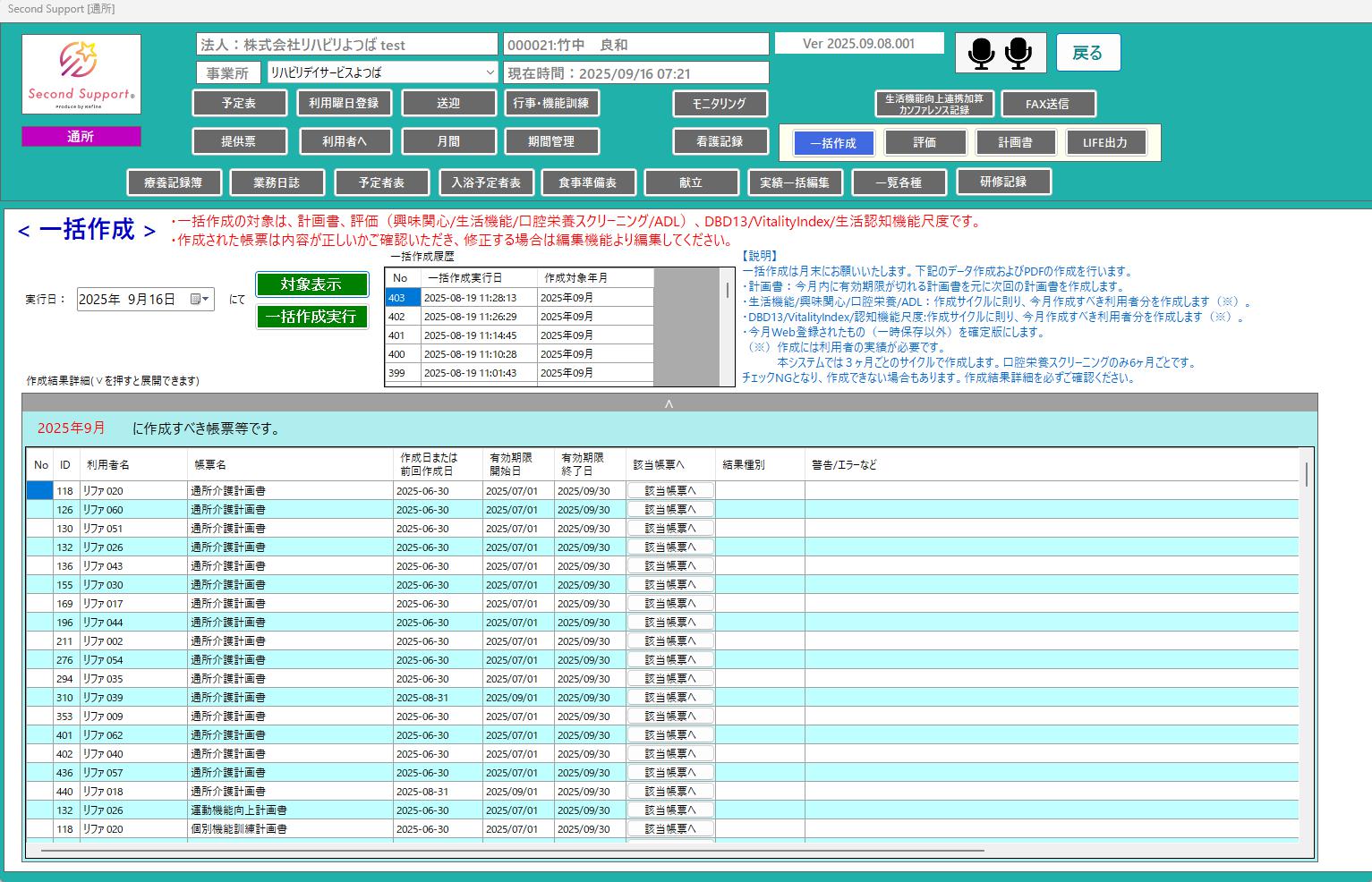Click 該当帳票へ for ID 118 通所介護計画書
The height and width of the screenshot is (882, 1372).
pos(670,490)
